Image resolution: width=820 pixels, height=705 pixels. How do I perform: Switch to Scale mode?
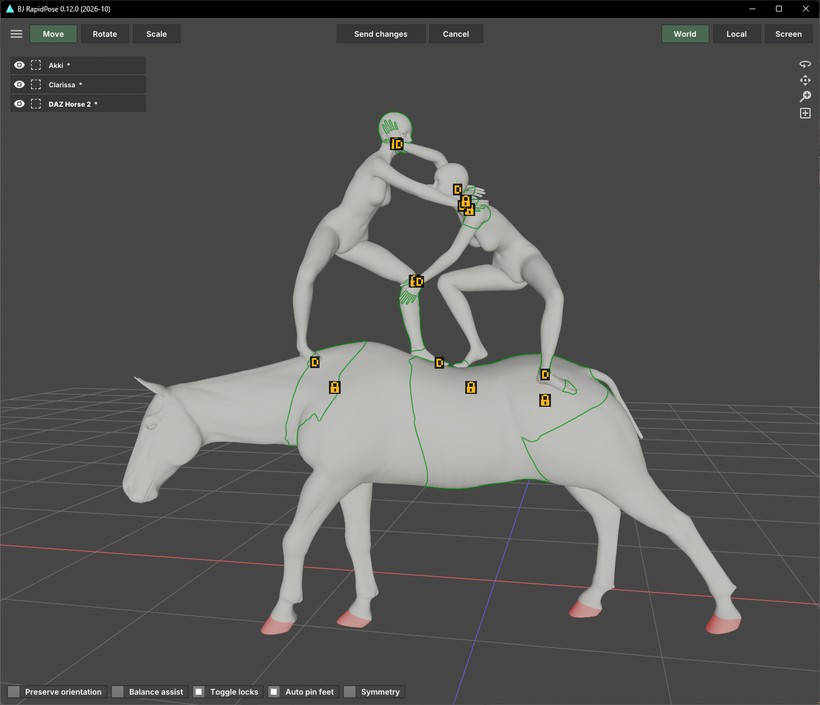click(156, 34)
